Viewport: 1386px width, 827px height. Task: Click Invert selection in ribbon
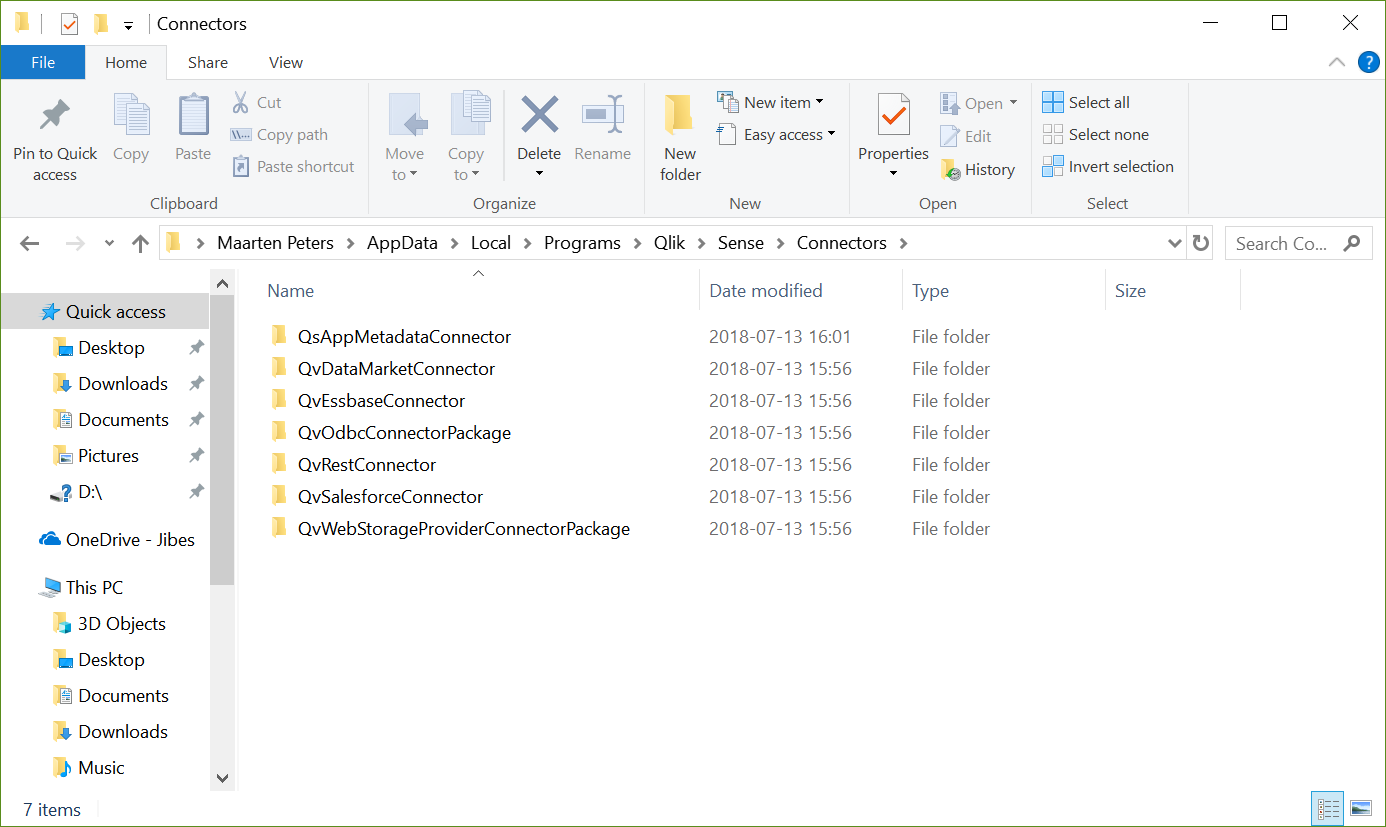1108,166
